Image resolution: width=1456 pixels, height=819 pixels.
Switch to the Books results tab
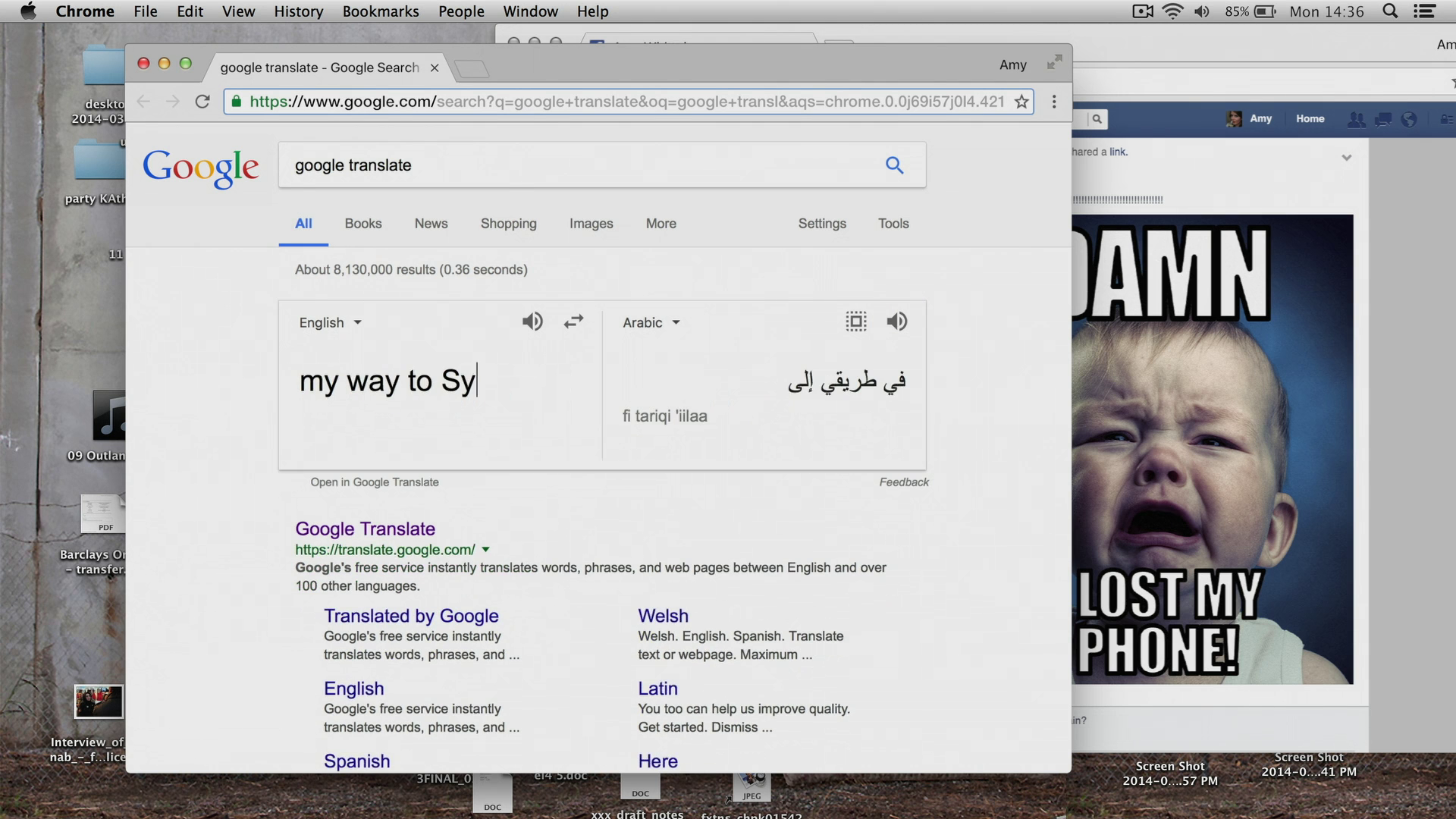363,224
